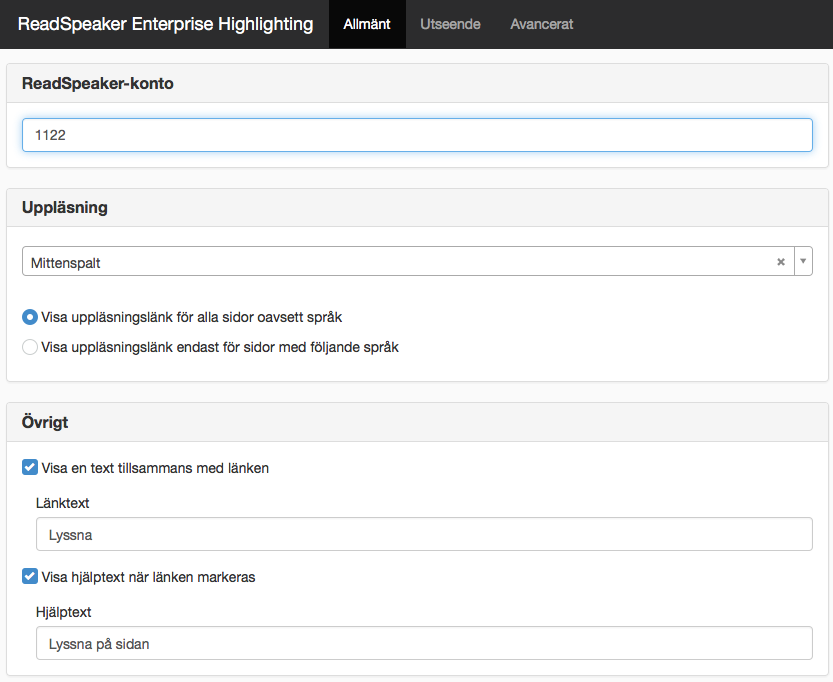Toggle 'Visa hjälptext när länken markeras' checkbox

pos(30,576)
